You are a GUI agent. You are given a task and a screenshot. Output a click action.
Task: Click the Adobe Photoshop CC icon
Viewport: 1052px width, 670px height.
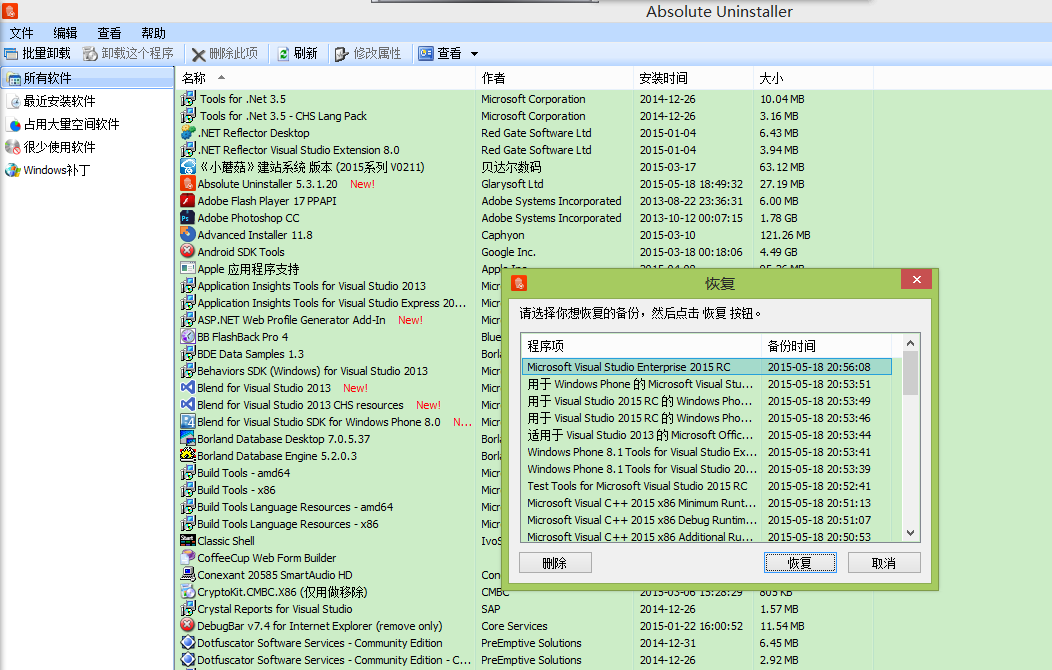click(x=188, y=218)
